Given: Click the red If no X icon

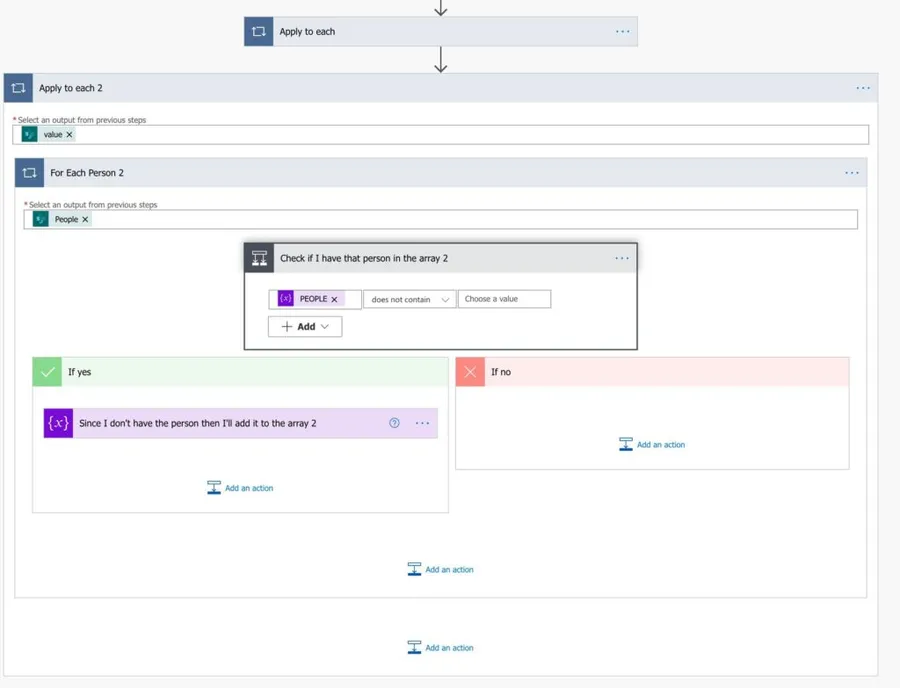Looking at the screenshot, I should [470, 372].
